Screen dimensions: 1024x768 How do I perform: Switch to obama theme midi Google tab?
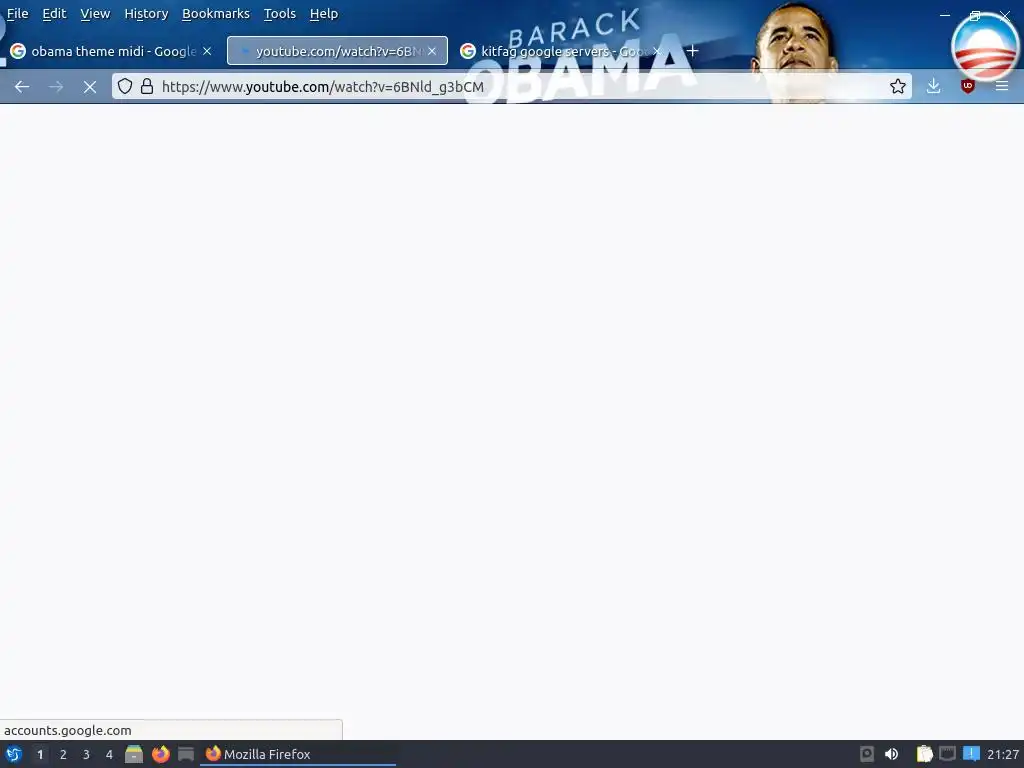[110, 51]
